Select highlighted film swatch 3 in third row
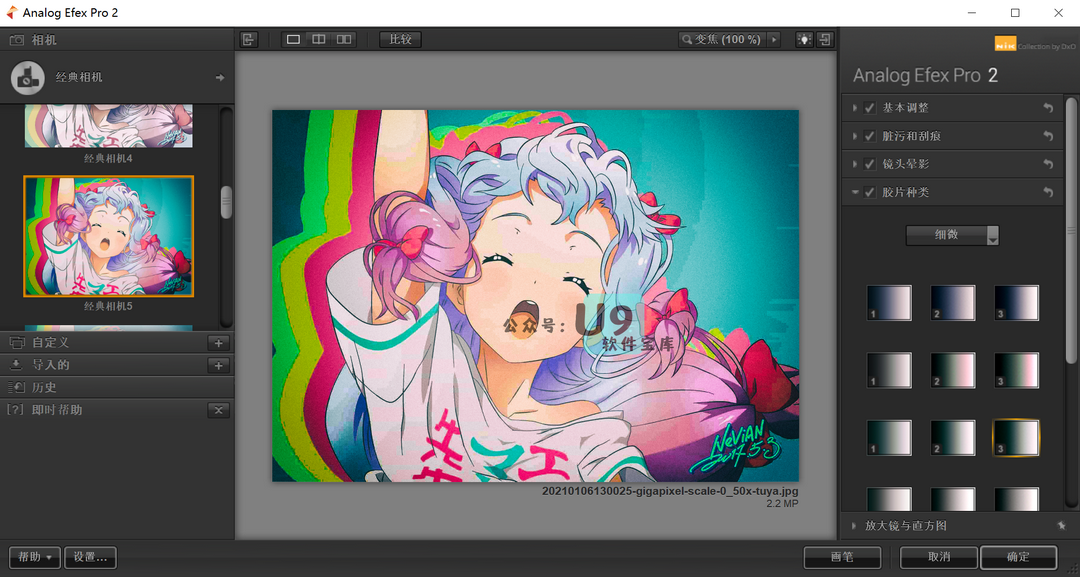This screenshot has width=1080, height=577. click(1016, 438)
